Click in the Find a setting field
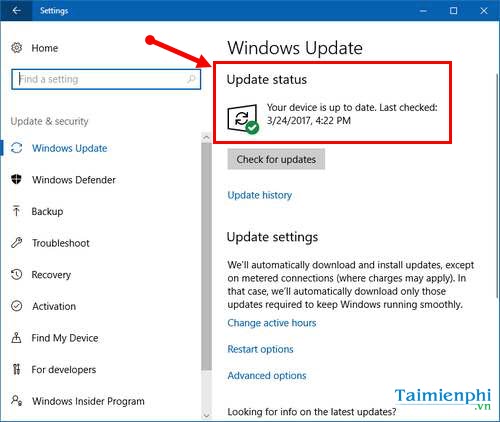Viewport: 500px width, 422px height. (x=106, y=79)
